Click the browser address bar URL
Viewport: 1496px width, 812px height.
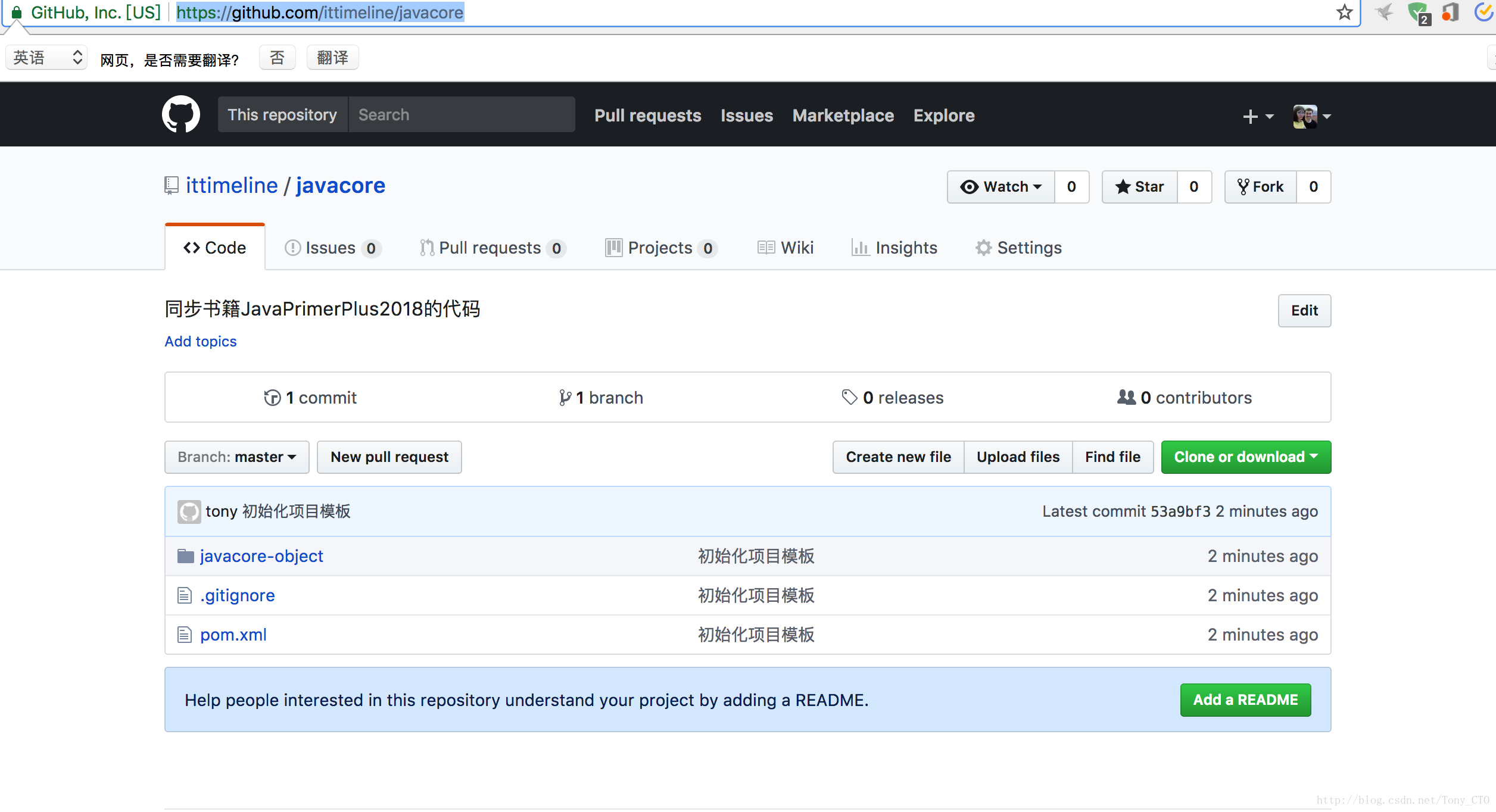(x=320, y=13)
